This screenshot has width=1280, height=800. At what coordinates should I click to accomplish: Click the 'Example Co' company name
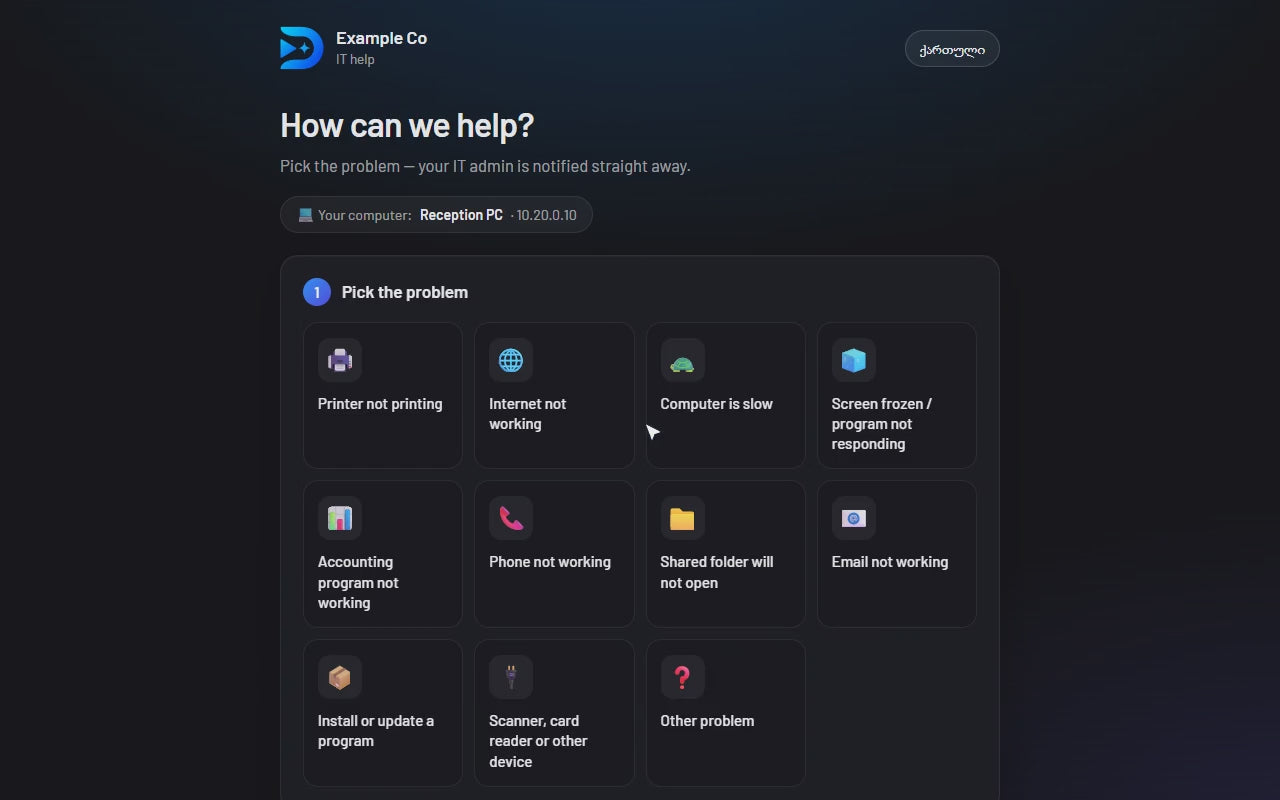381,38
